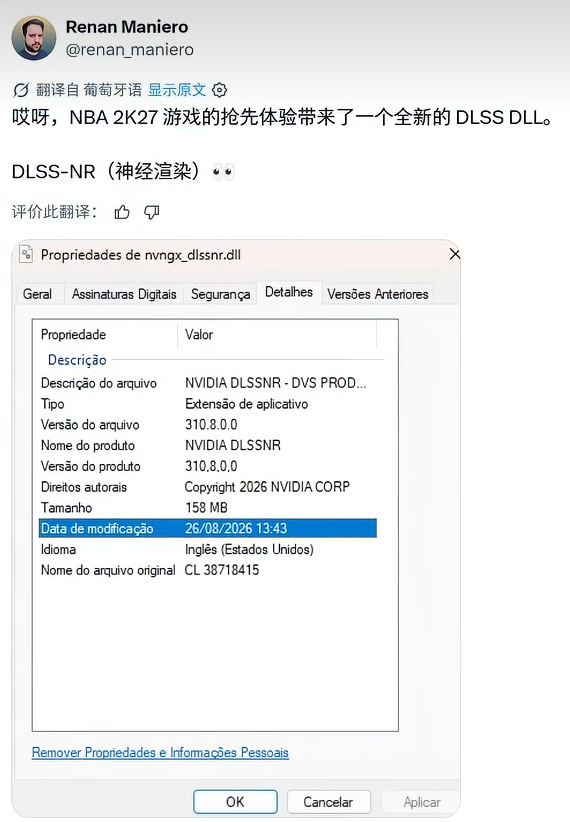This screenshot has width=570, height=822.
Task: Click the value CL 38718415
Action: tap(222, 570)
